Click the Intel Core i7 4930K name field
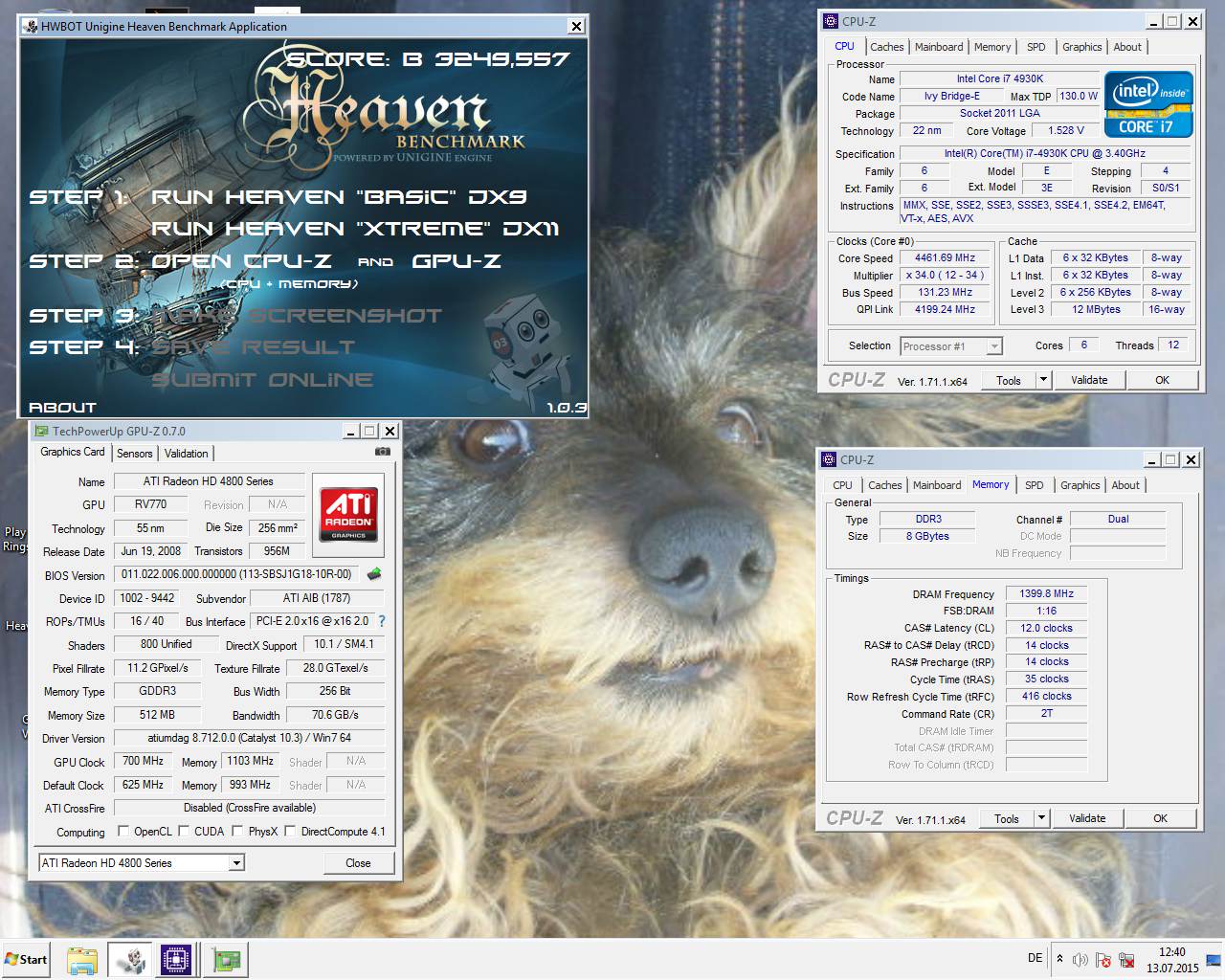1225x980 pixels. 1000,78
